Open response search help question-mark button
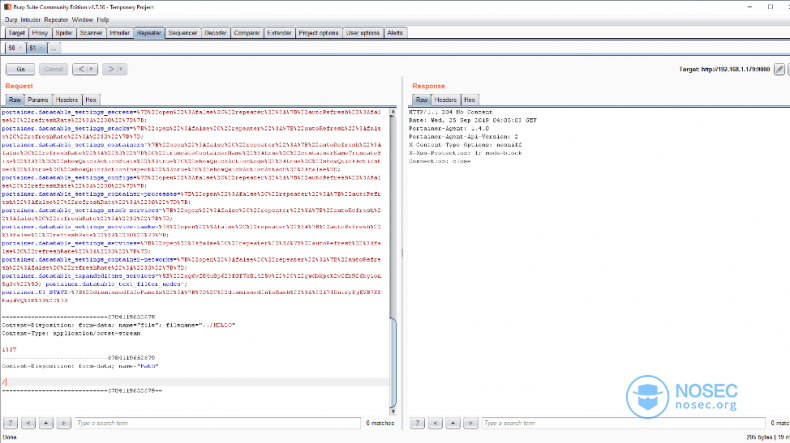The image size is (790, 443). pyautogui.click(x=417, y=423)
